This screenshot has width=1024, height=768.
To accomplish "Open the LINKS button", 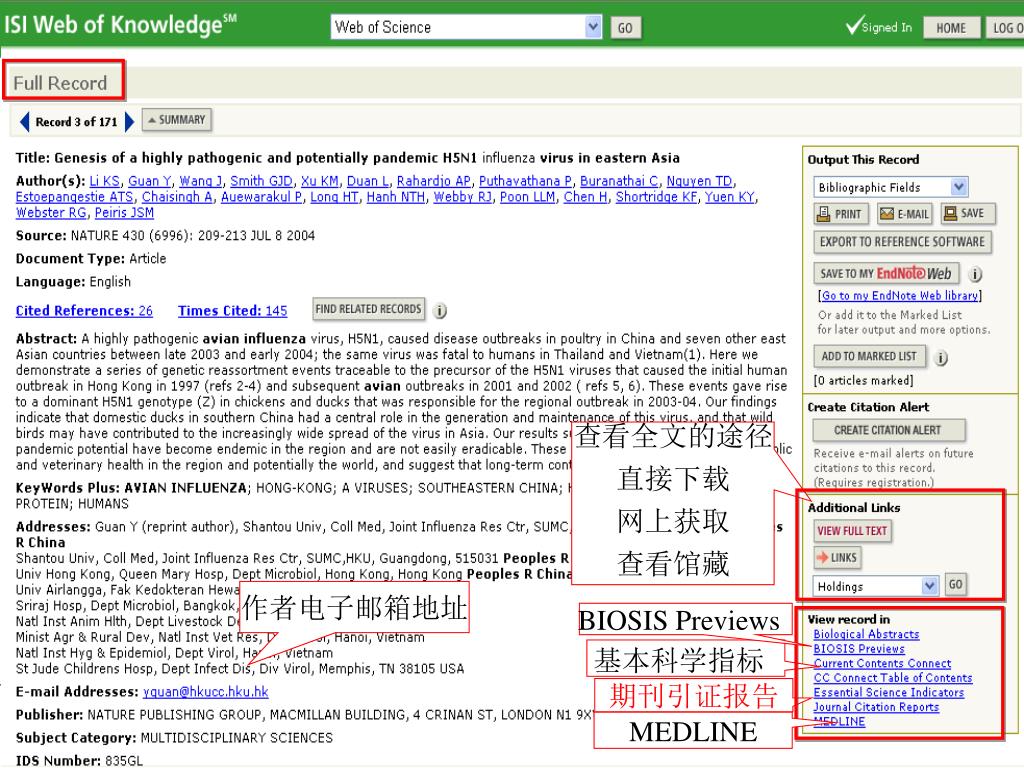I will click(837, 558).
